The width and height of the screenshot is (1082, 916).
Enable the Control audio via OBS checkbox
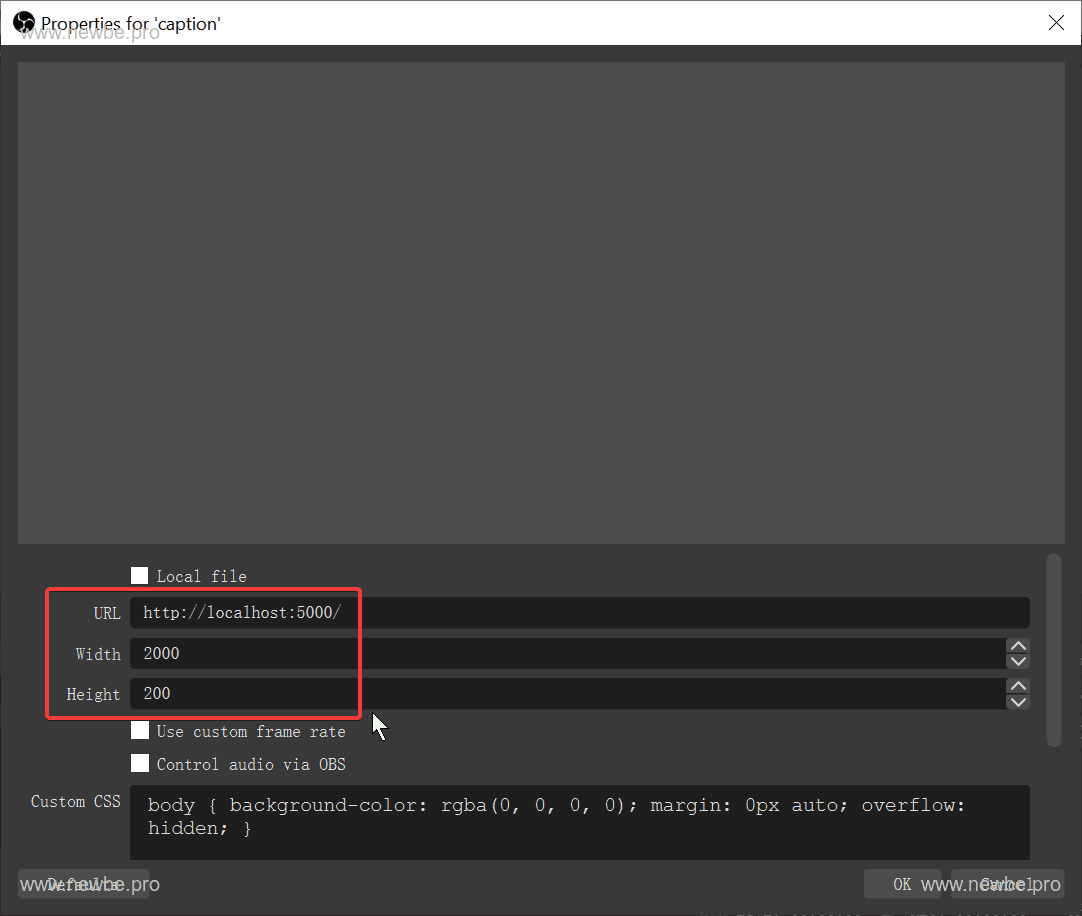click(x=140, y=763)
